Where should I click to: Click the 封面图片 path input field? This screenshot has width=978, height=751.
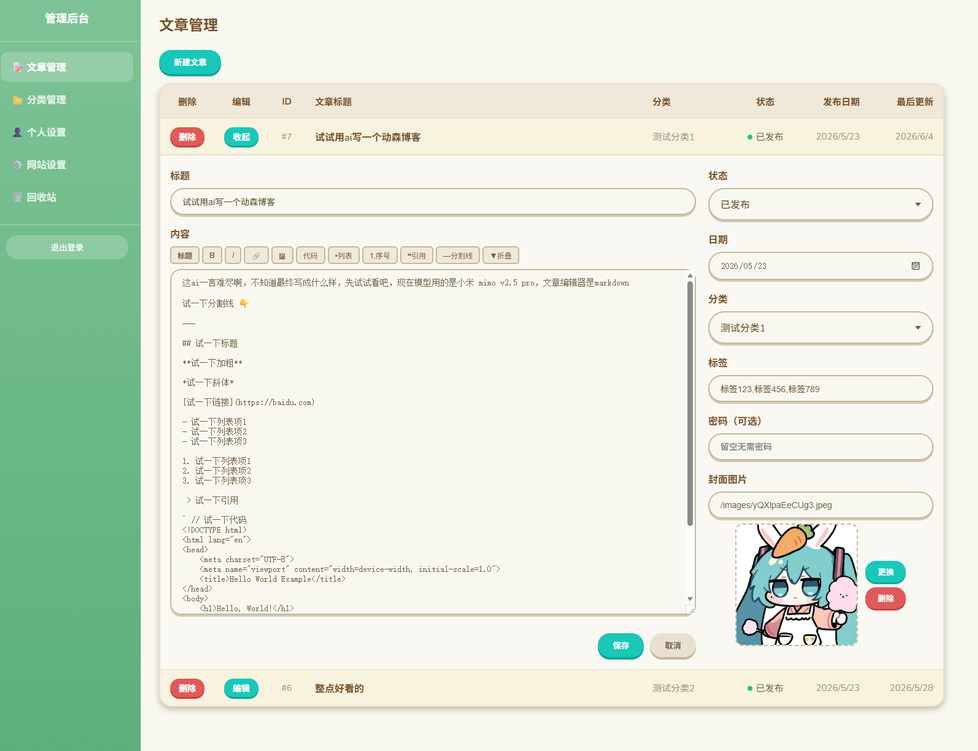tap(820, 505)
